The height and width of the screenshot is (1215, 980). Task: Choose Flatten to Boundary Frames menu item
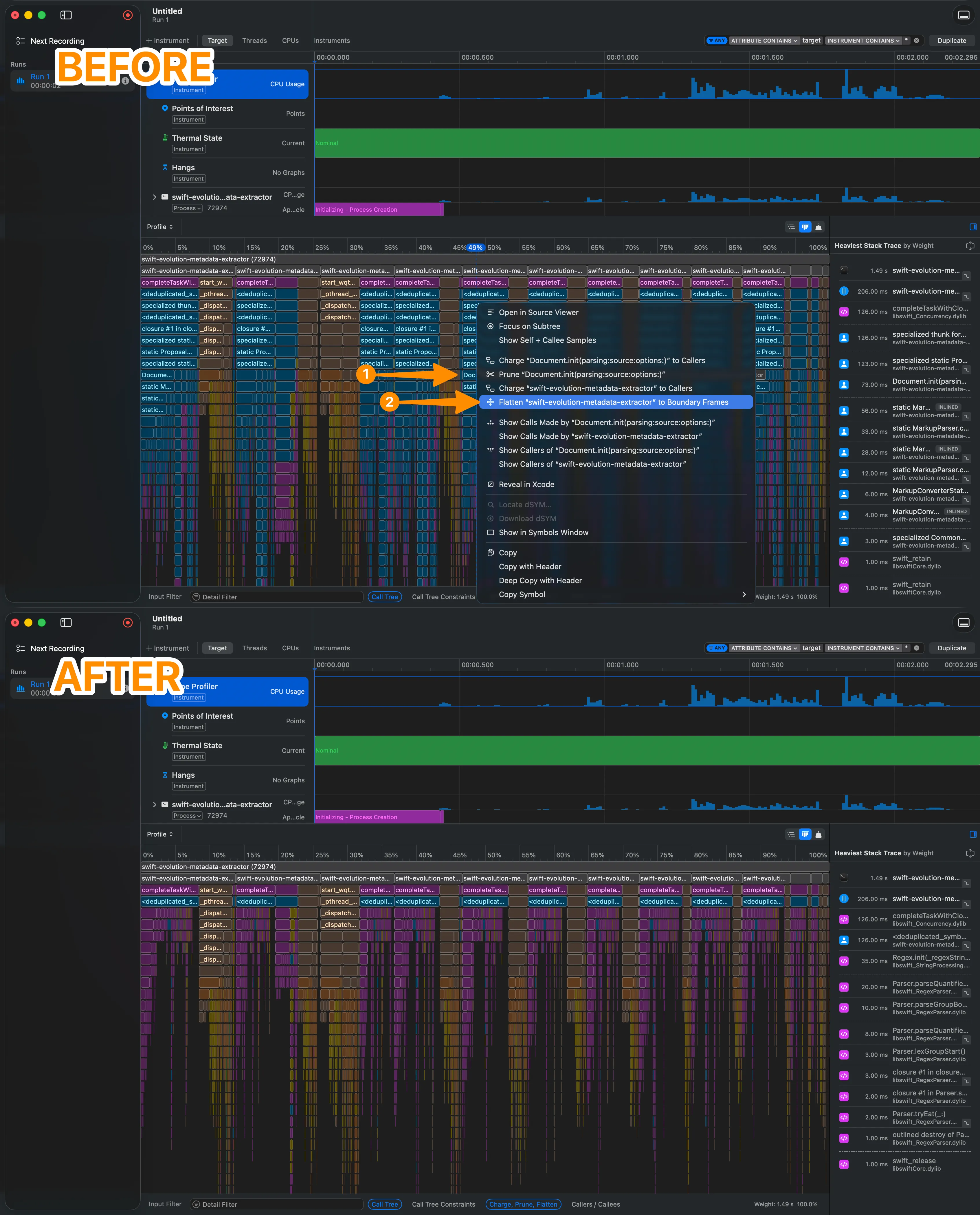[616, 402]
